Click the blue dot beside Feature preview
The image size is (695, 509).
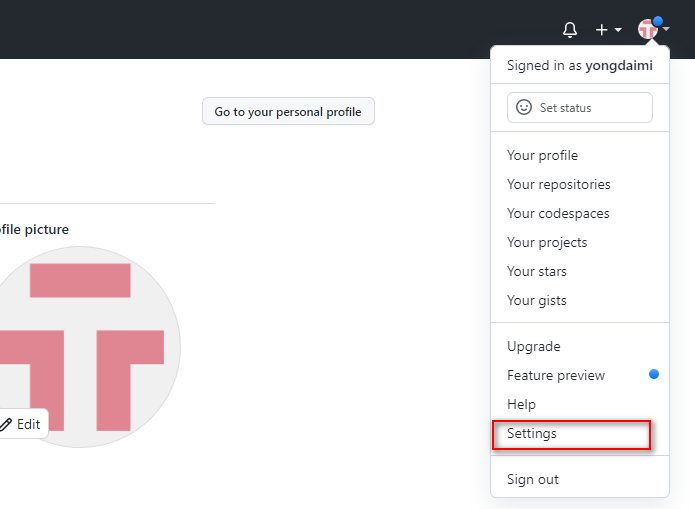[654, 374]
